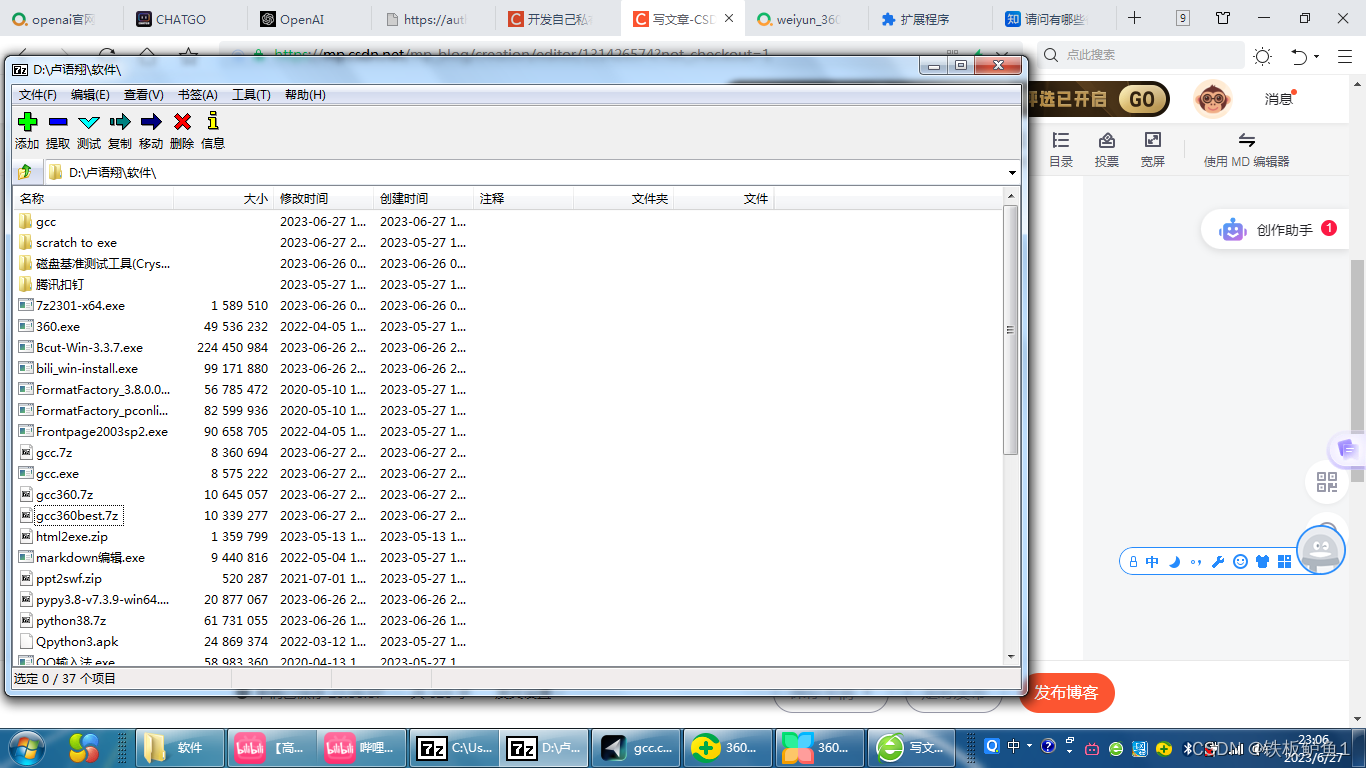Sort by the 修改时间 column header
Screen dimensions: 1366x768
(x=324, y=199)
